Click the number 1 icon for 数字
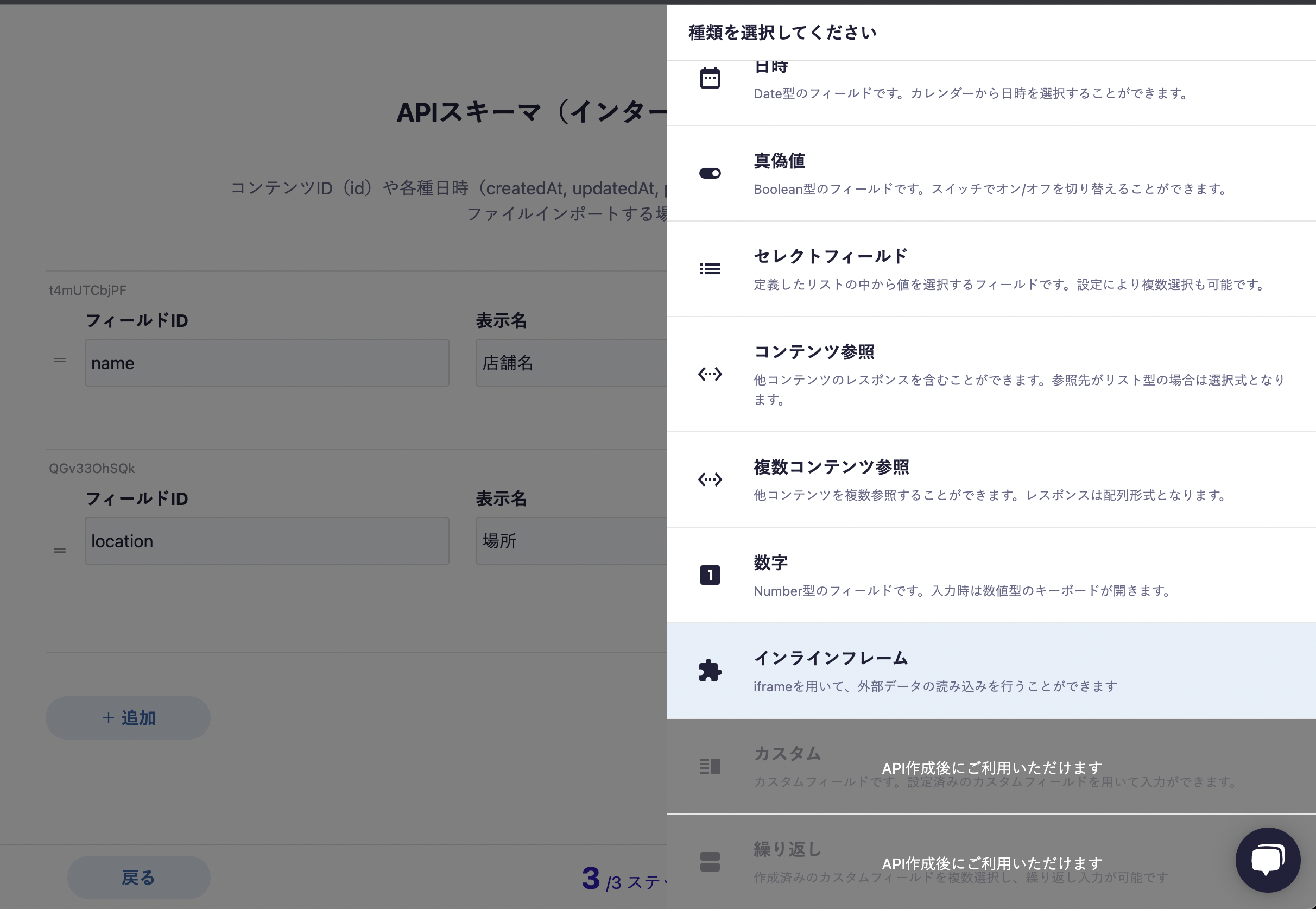1316x909 pixels. (x=710, y=575)
